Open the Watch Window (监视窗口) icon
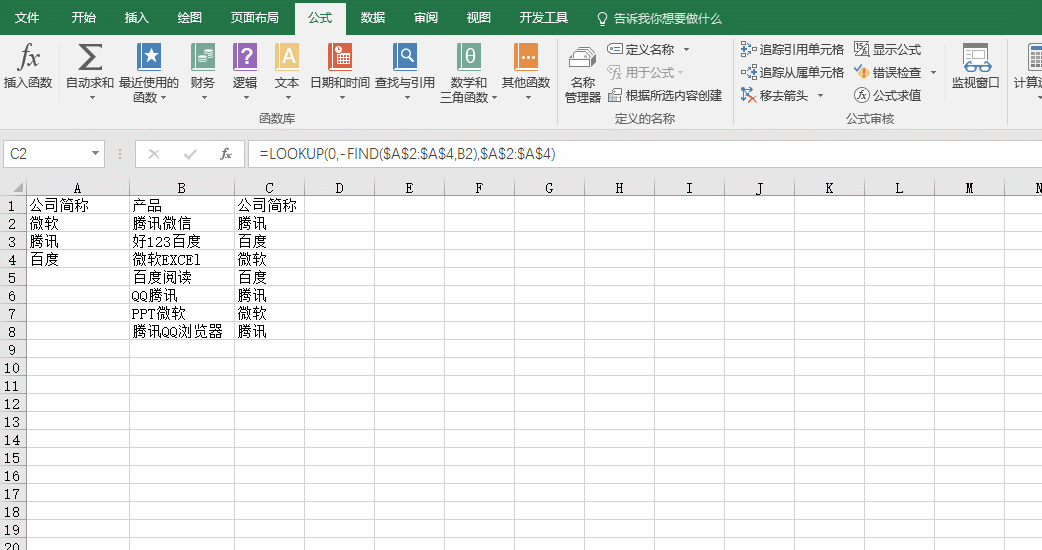This screenshot has height=550, width=1042. pyautogui.click(x=975, y=62)
